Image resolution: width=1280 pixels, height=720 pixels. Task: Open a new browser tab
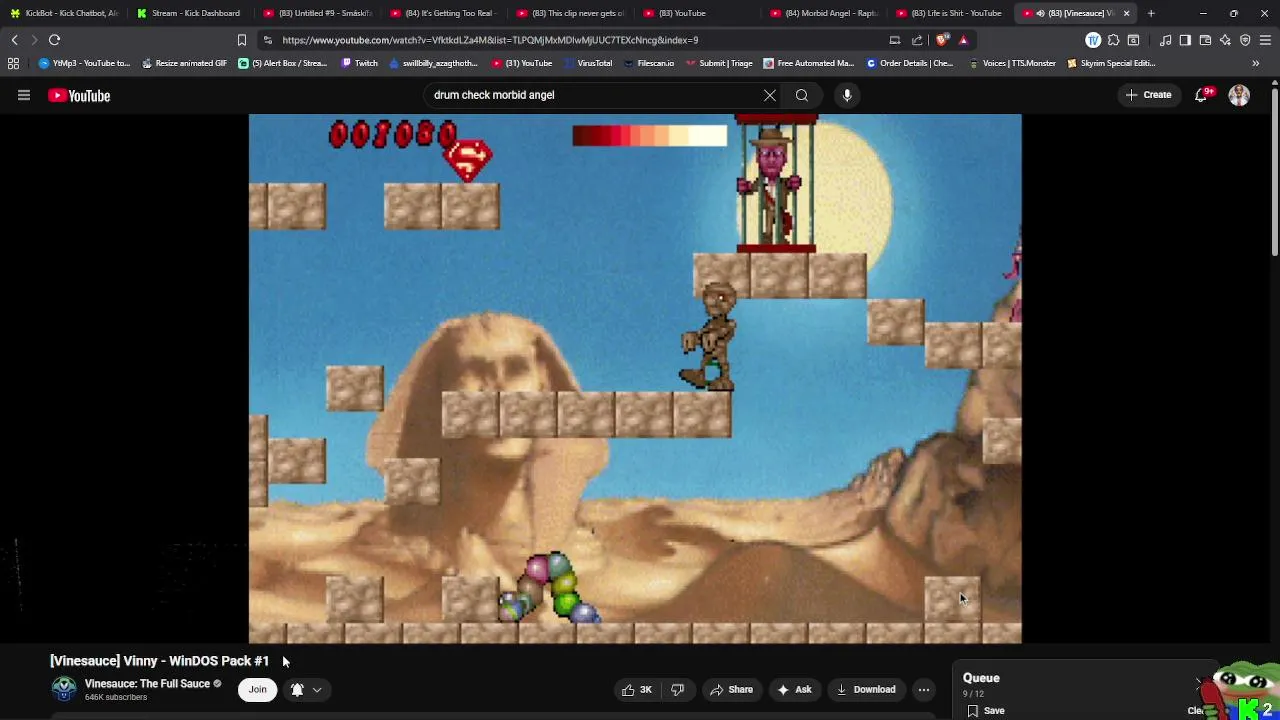pyautogui.click(x=1151, y=13)
